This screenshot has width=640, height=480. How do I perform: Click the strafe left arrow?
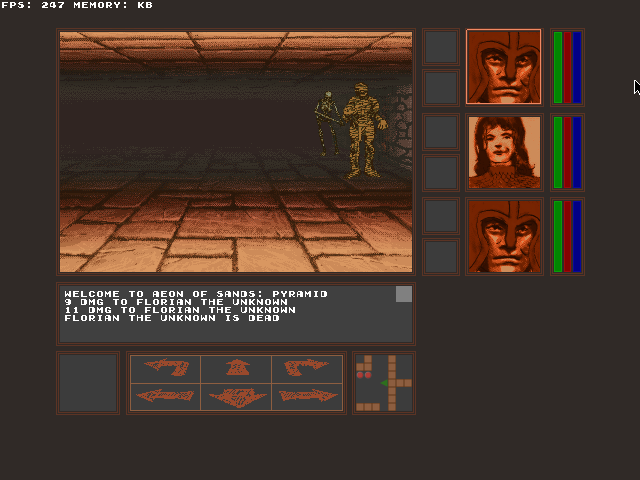coord(165,396)
